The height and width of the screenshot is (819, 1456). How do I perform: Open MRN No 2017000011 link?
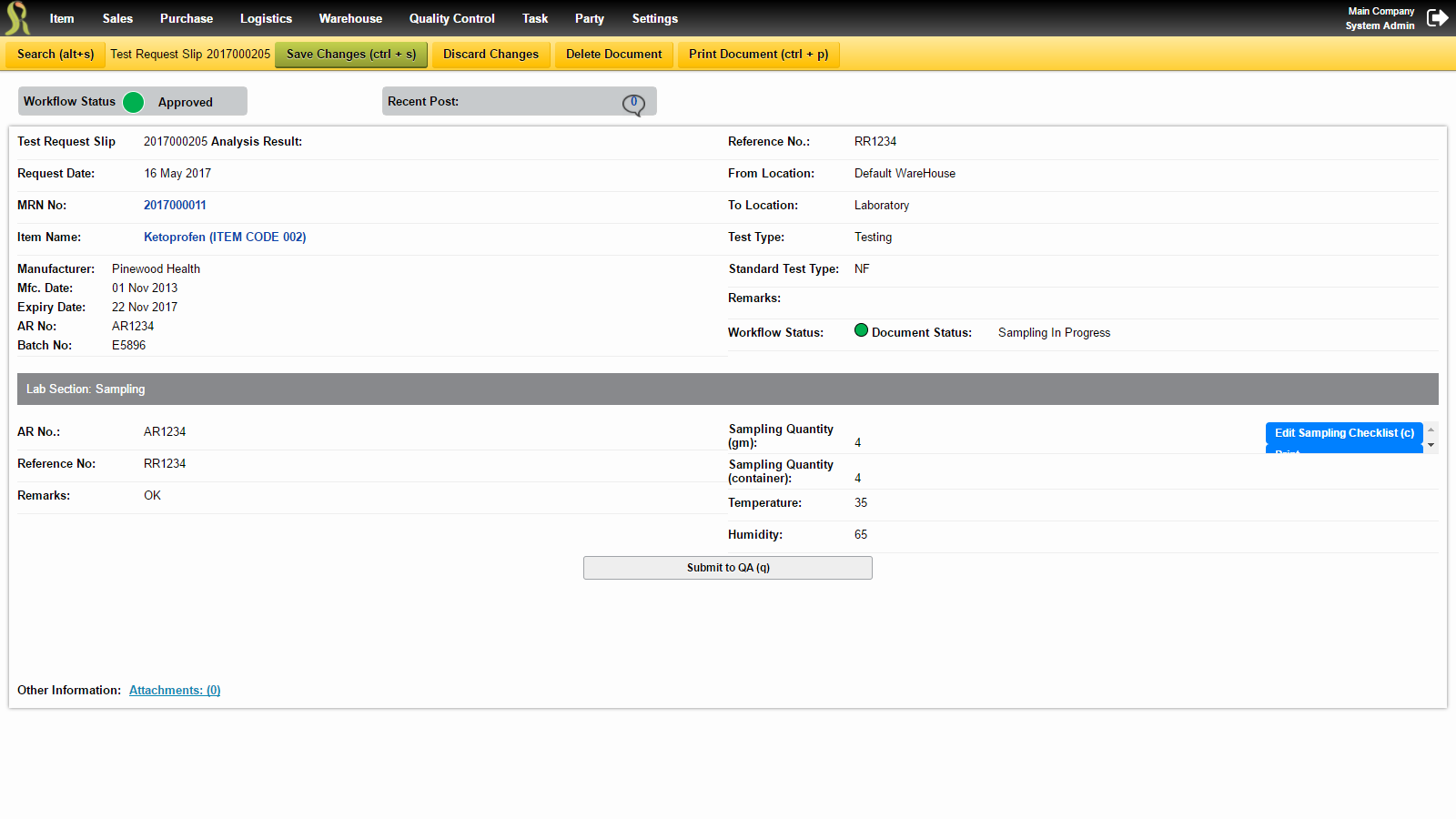point(175,205)
